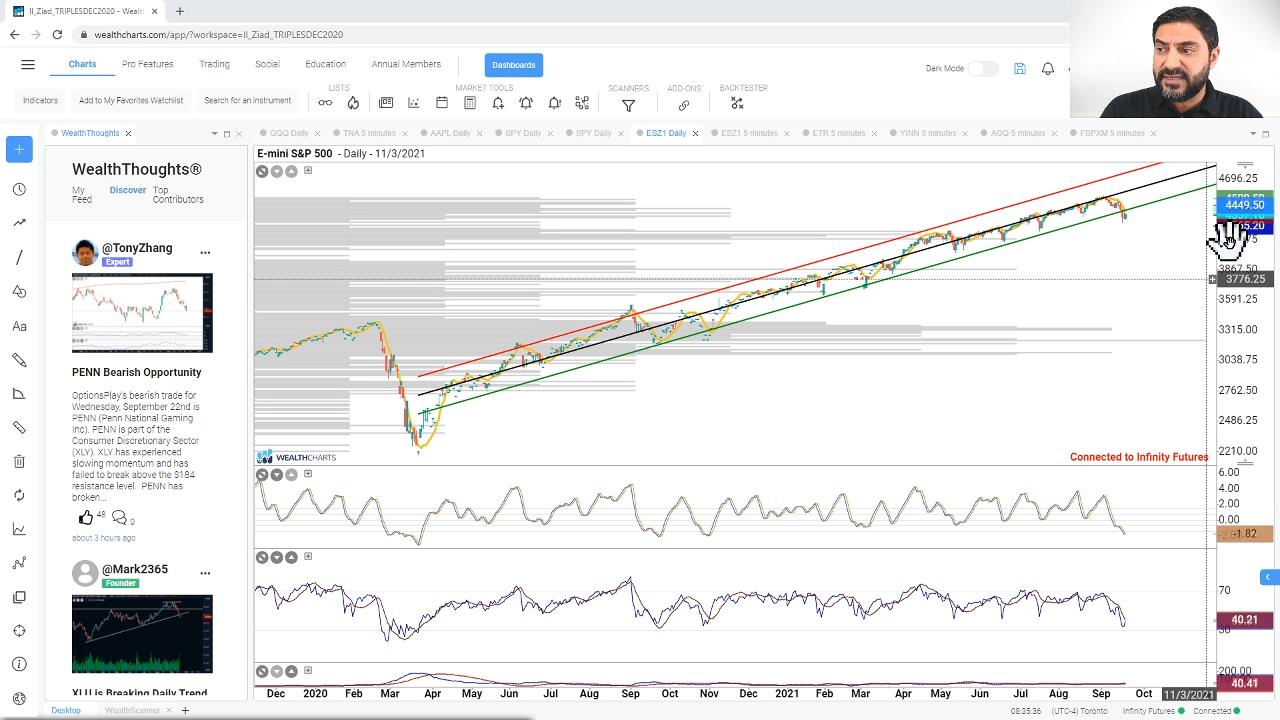
Task: Click the add alert bell icon
Action: click(498, 103)
